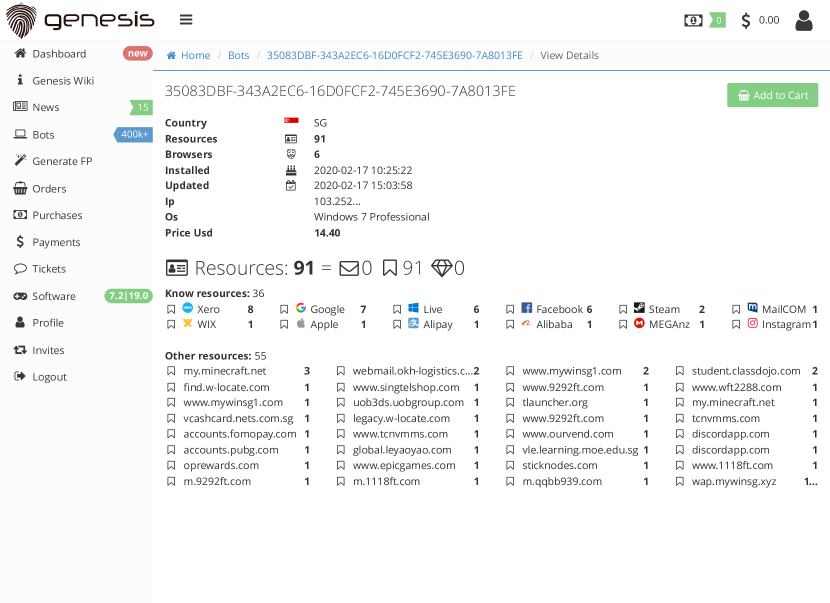Click the 15 News badge
Screen dimensions: 830x603
[141, 107]
